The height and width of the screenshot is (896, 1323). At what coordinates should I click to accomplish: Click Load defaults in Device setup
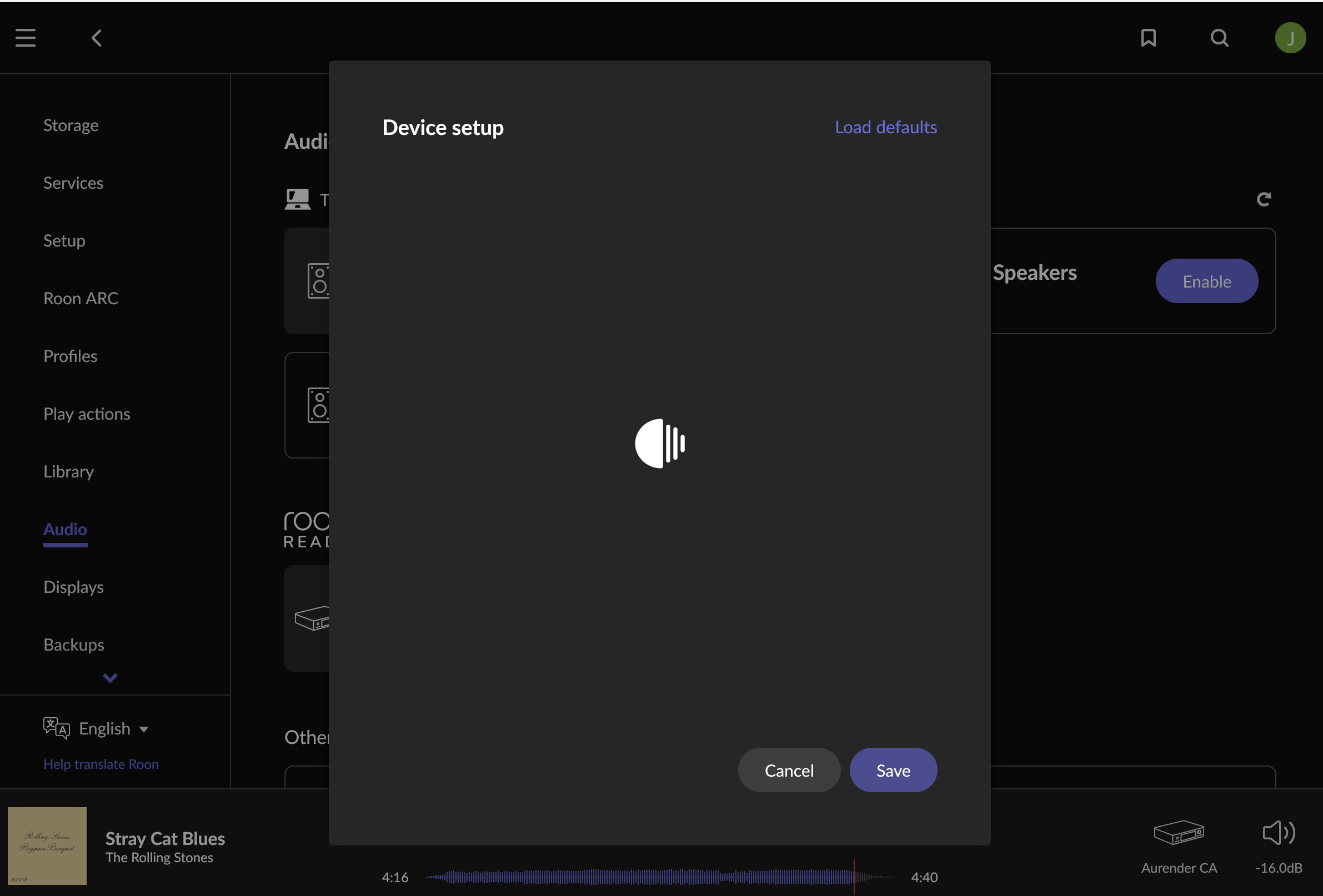click(886, 127)
